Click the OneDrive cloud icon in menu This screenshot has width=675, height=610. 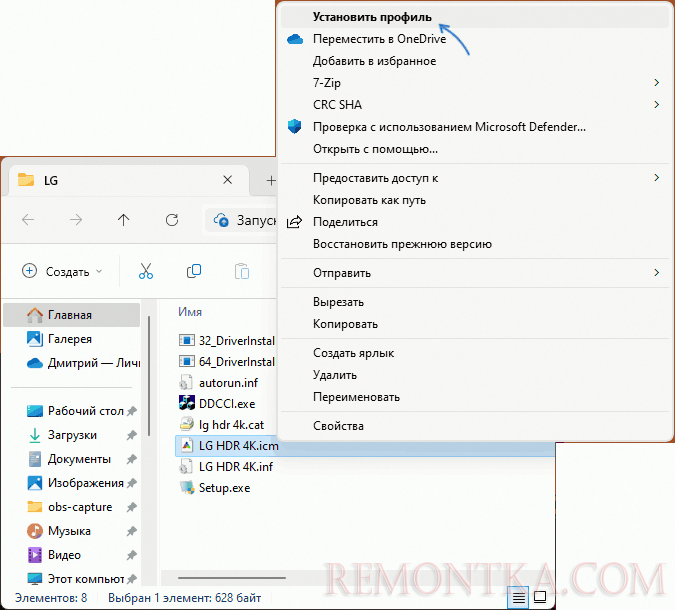point(295,39)
